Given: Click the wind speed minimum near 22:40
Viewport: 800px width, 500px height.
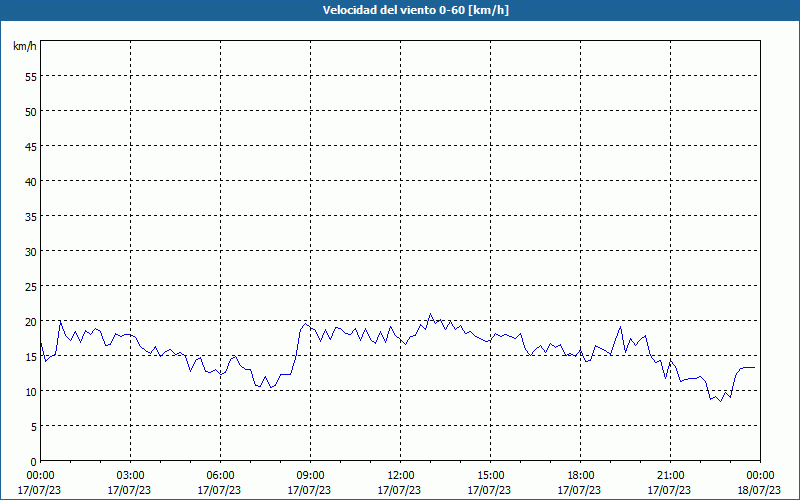Looking at the screenshot, I should (721, 402).
